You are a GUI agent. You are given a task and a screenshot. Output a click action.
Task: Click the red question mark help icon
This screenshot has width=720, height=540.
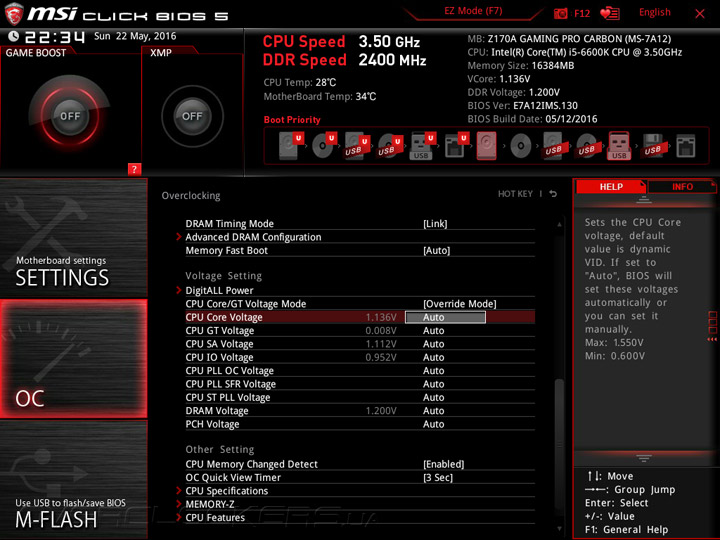134,169
